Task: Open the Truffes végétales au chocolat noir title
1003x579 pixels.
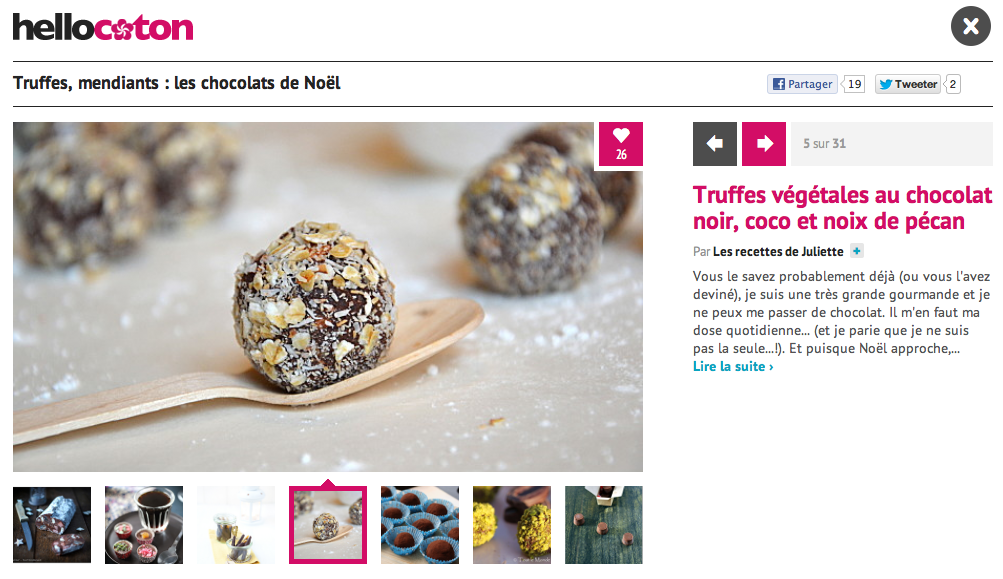Action: [842, 208]
